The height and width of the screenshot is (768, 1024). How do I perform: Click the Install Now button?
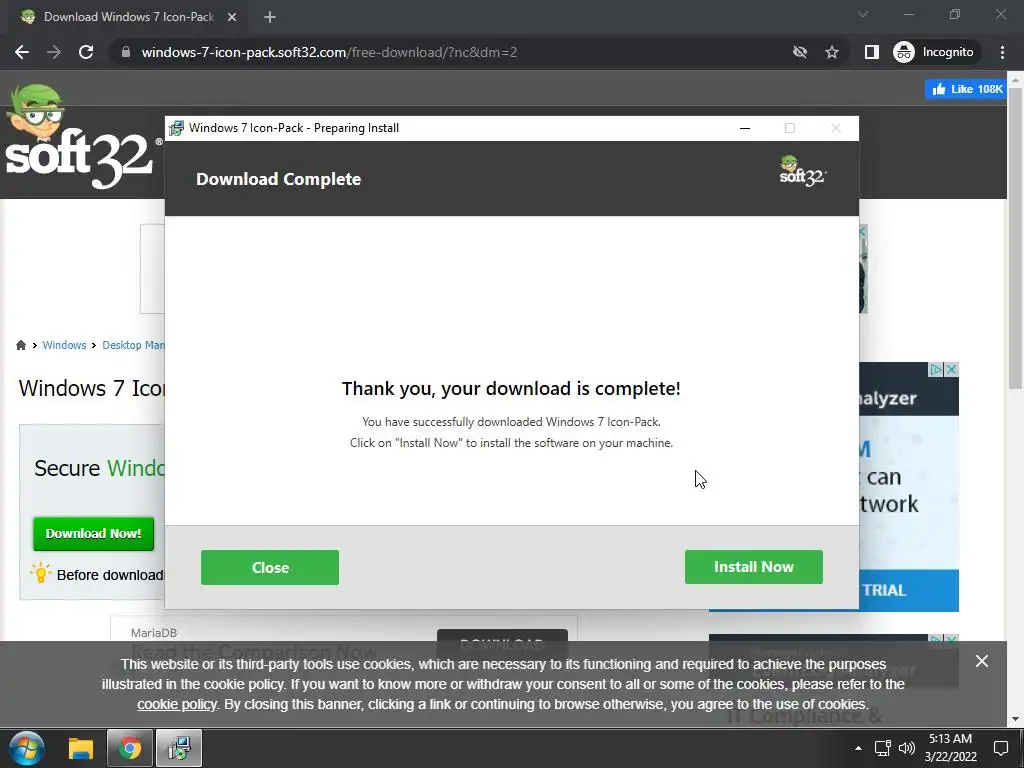pyautogui.click(x=754, y=567)
